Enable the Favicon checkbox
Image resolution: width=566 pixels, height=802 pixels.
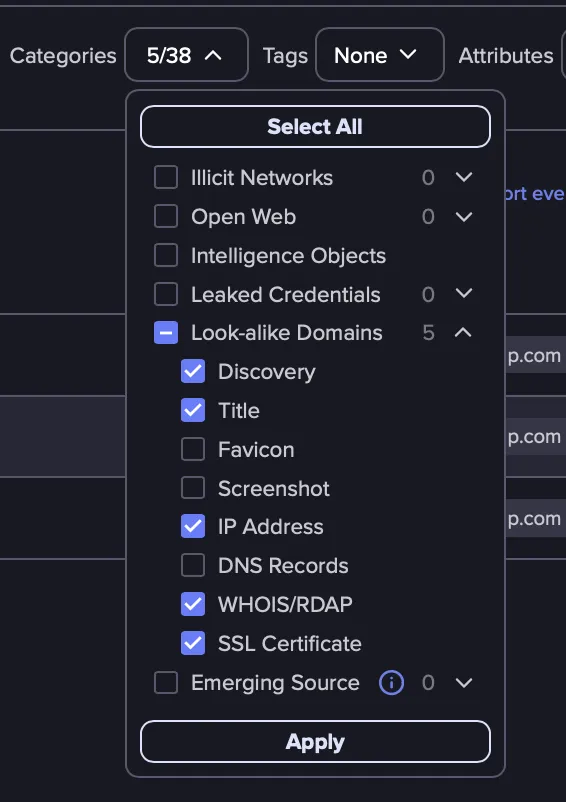[x=193, y=449]
